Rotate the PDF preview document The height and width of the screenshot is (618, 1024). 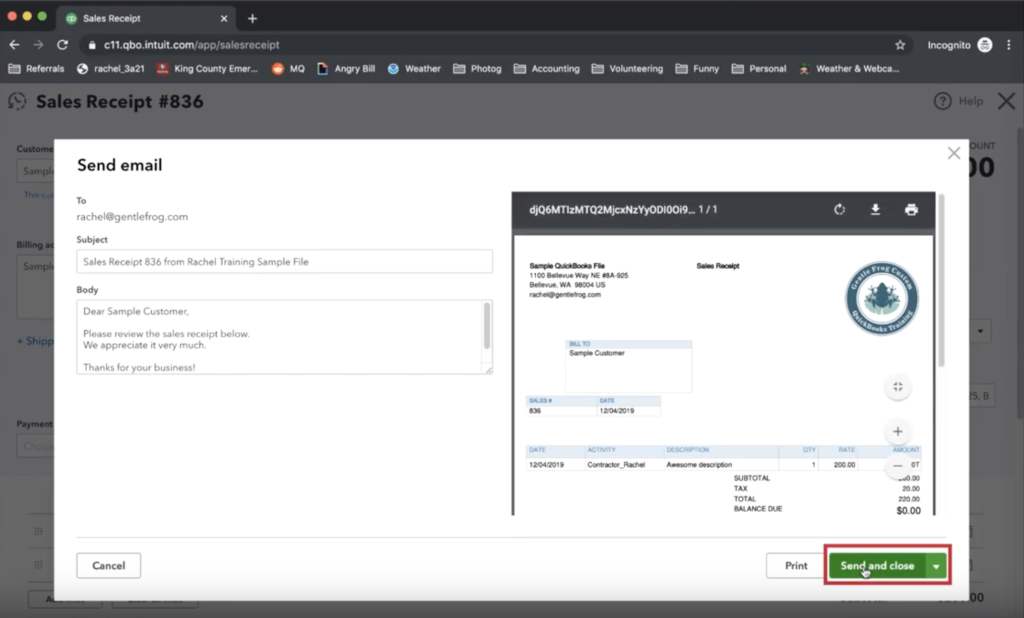tap(839, 210)
